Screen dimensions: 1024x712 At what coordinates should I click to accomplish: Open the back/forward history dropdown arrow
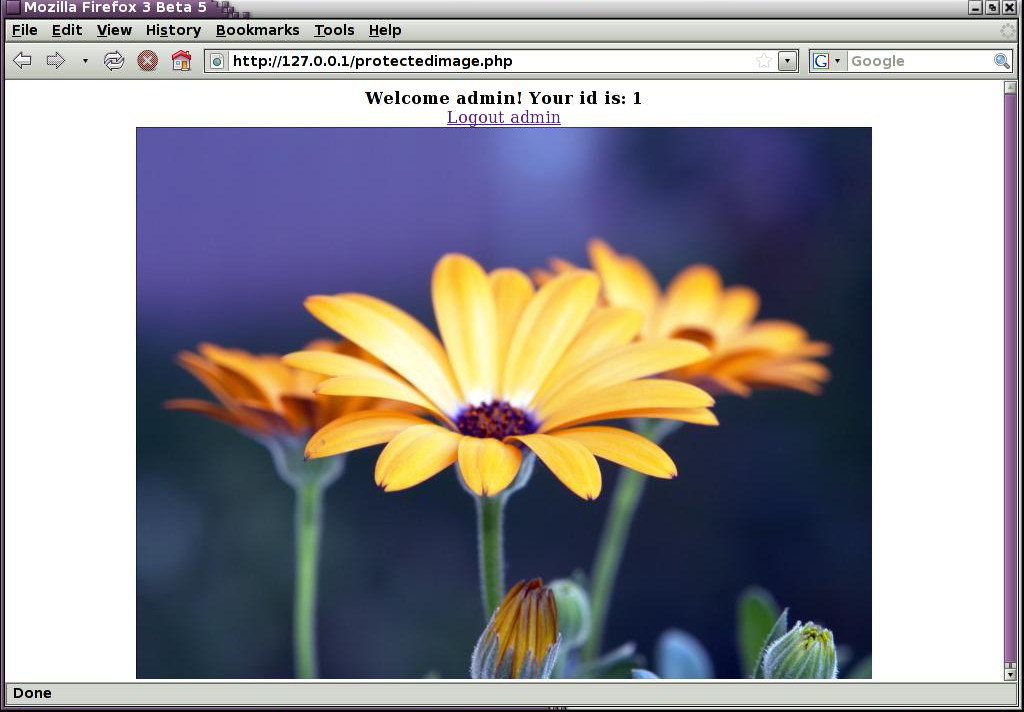[x=85, y=61]
